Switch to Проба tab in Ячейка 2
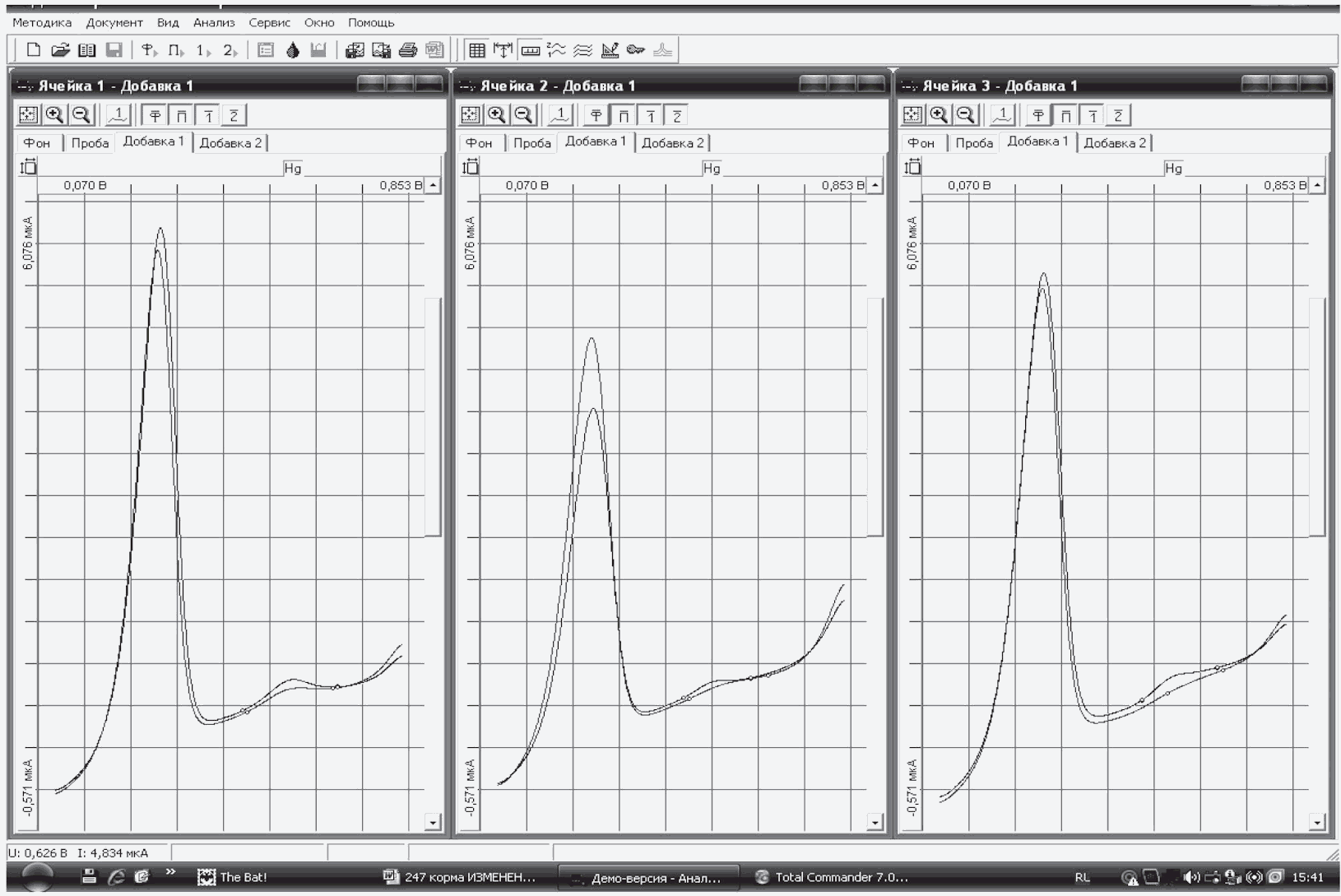Image resolution: width=1341 pixels, height=896 pixels. [x=531, y=142]
